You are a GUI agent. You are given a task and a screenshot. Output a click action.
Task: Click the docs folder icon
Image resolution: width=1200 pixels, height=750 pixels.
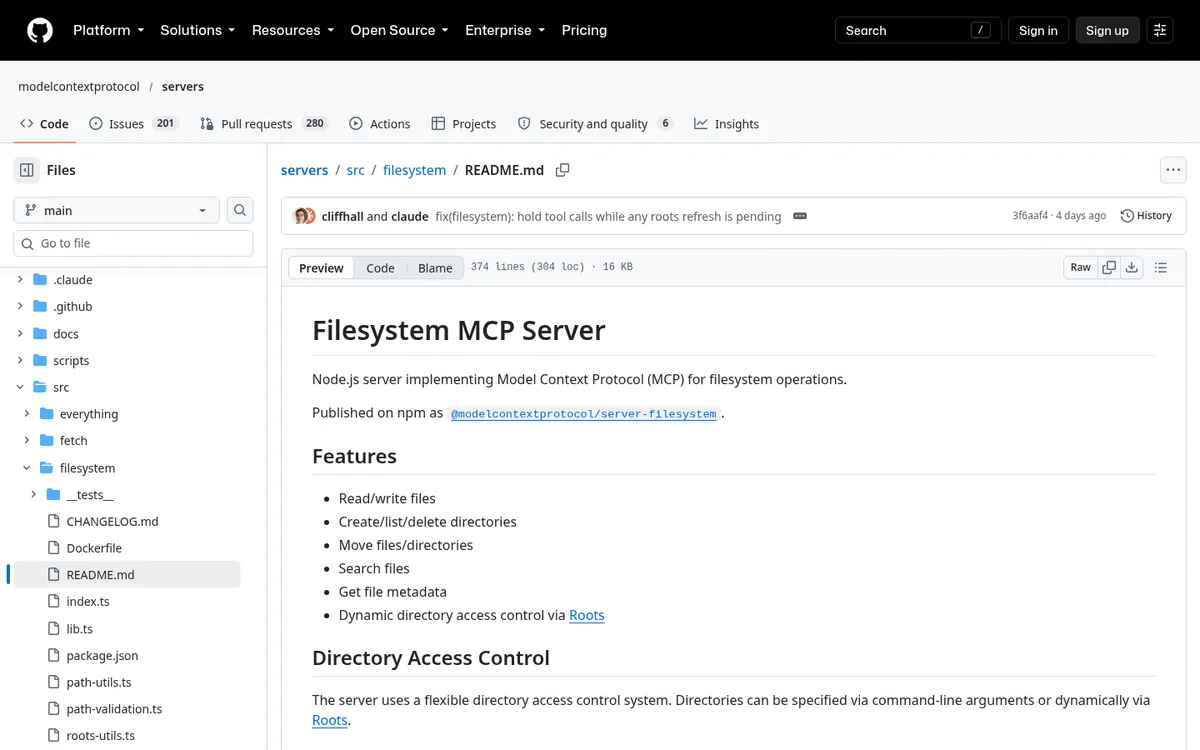40,334
